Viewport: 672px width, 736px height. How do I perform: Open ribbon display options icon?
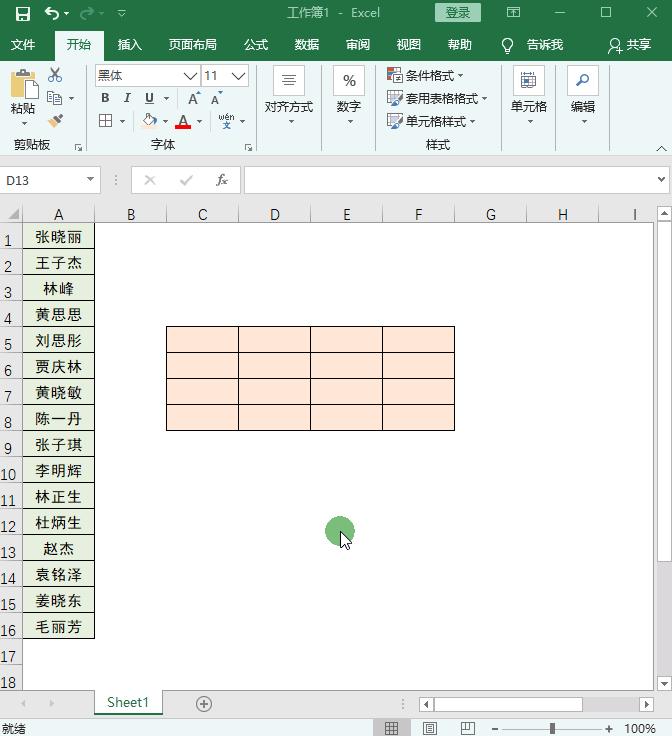pos(513,13)
